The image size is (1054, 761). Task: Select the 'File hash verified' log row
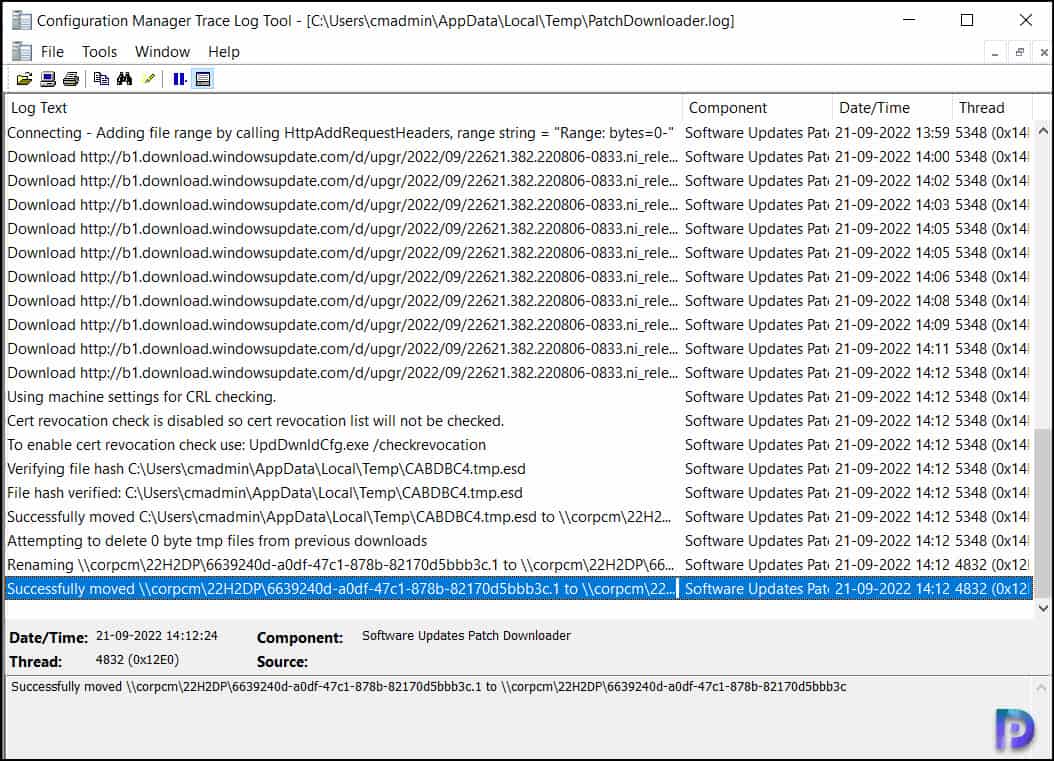click(x=518, y=493)
